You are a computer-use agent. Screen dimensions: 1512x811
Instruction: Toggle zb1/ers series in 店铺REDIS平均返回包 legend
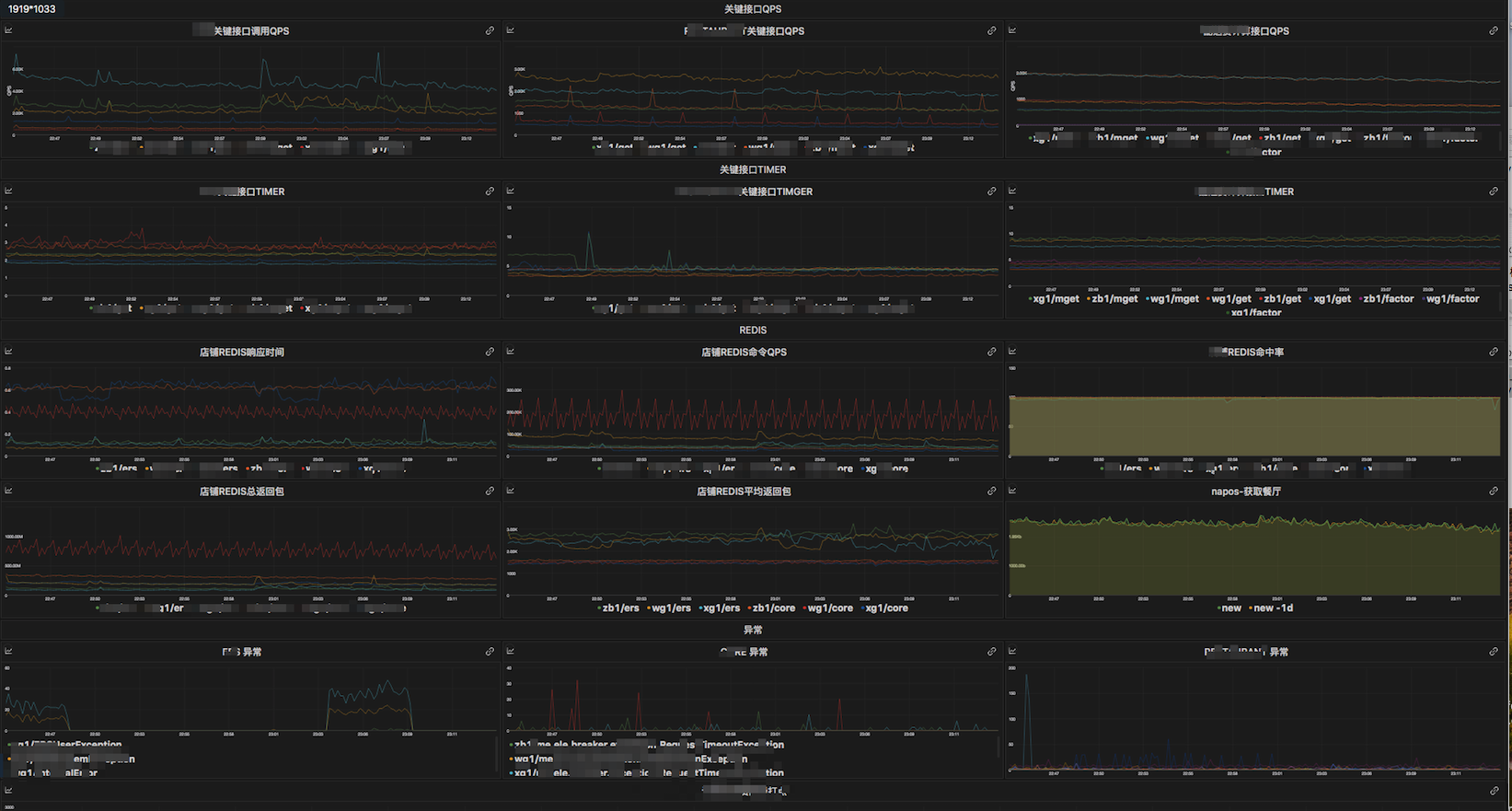point(619,608)
